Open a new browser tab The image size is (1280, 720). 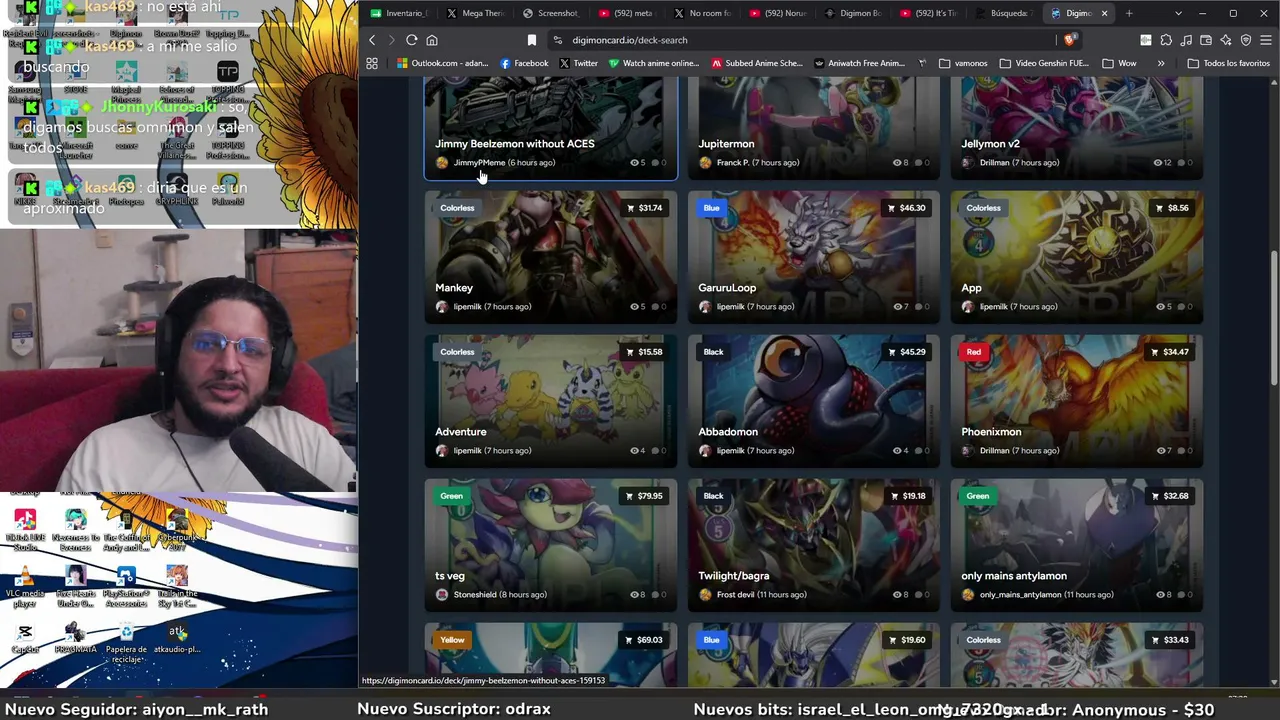tap(1129, 13)
